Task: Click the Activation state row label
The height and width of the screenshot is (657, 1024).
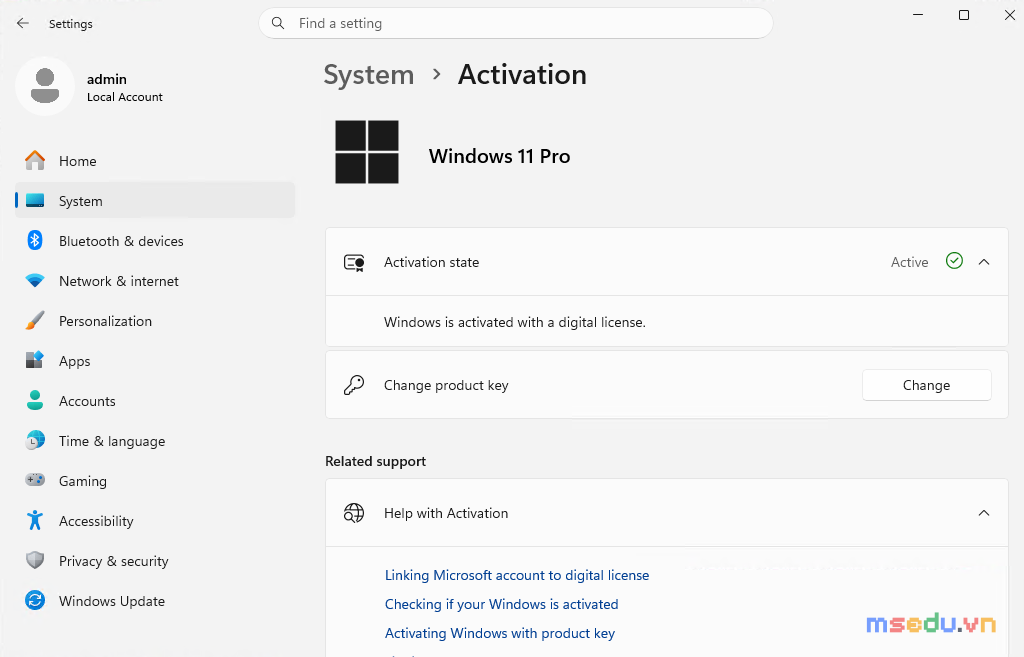Action: coord(431,262)
